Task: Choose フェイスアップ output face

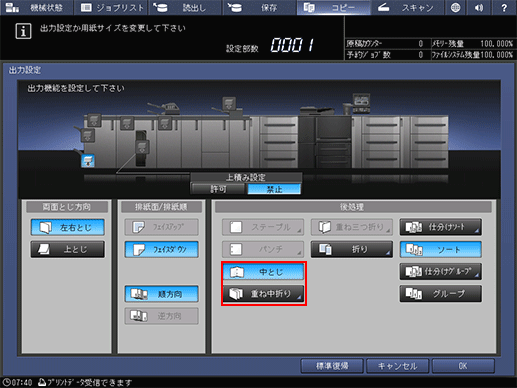Action: pos(161,227)
